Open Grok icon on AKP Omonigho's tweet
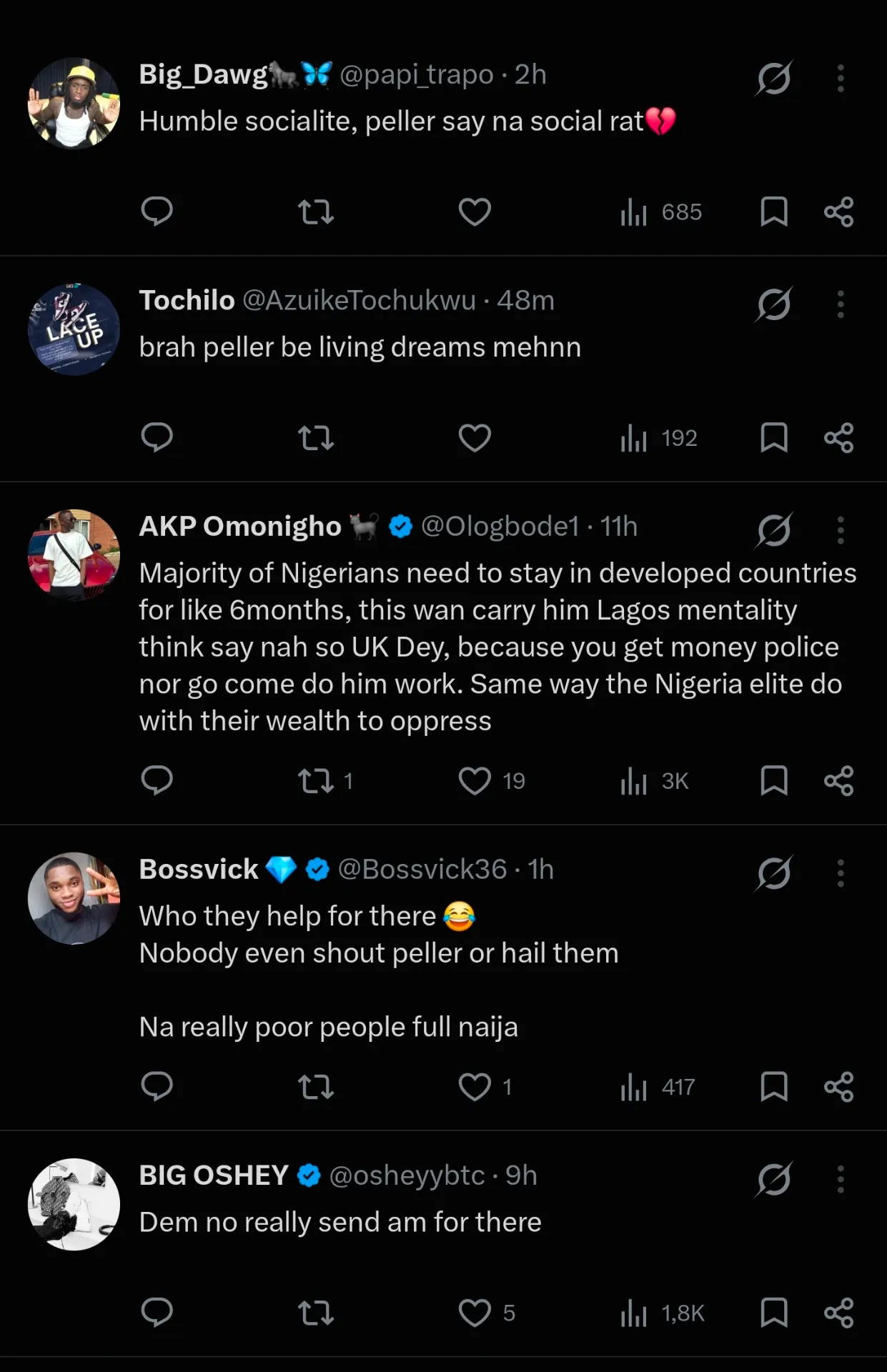The width and height of the screenshot is (887, 1372). point(773,530)
